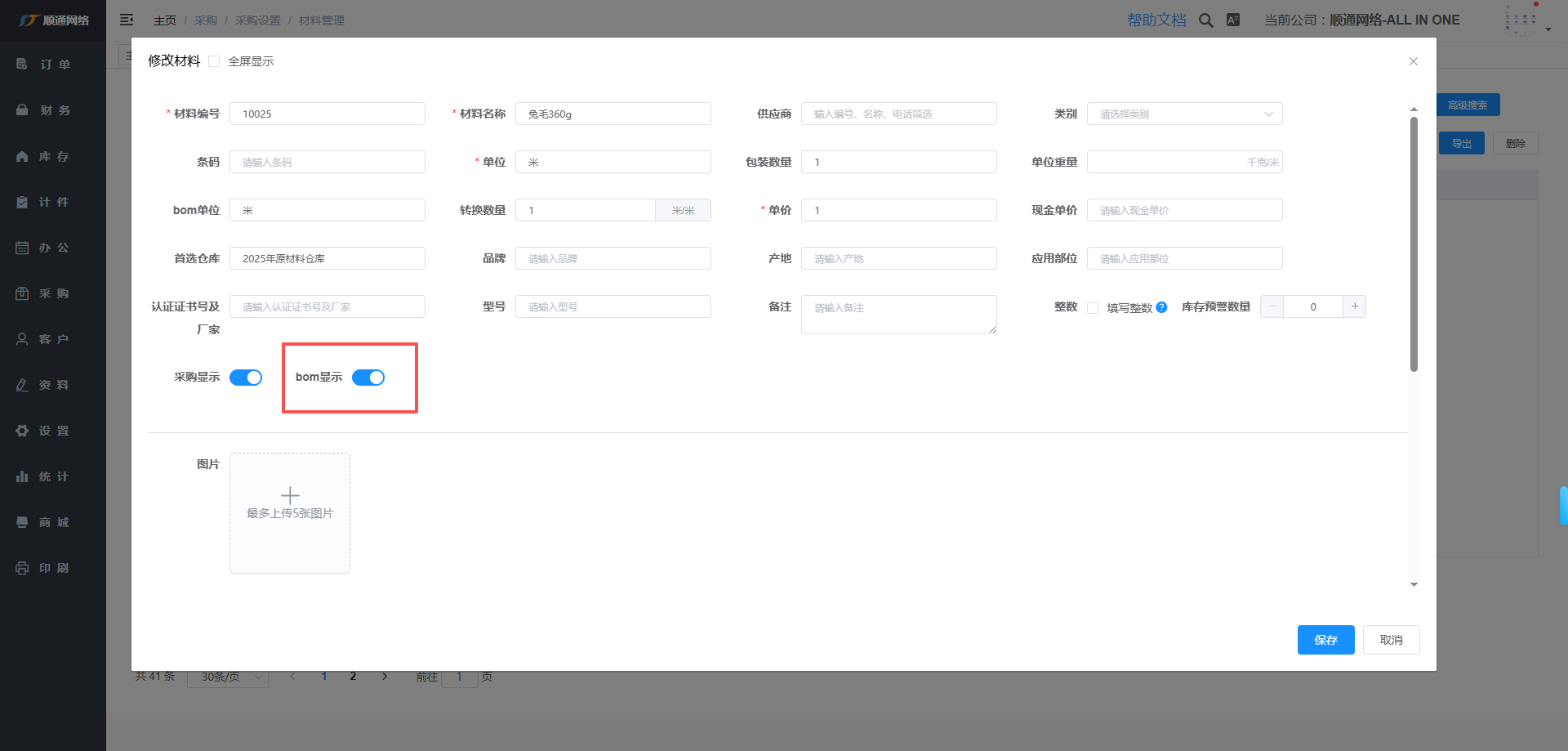Click the blue 保存 save button
This screenshot has height=751, width=1568.
point(1325,640)
